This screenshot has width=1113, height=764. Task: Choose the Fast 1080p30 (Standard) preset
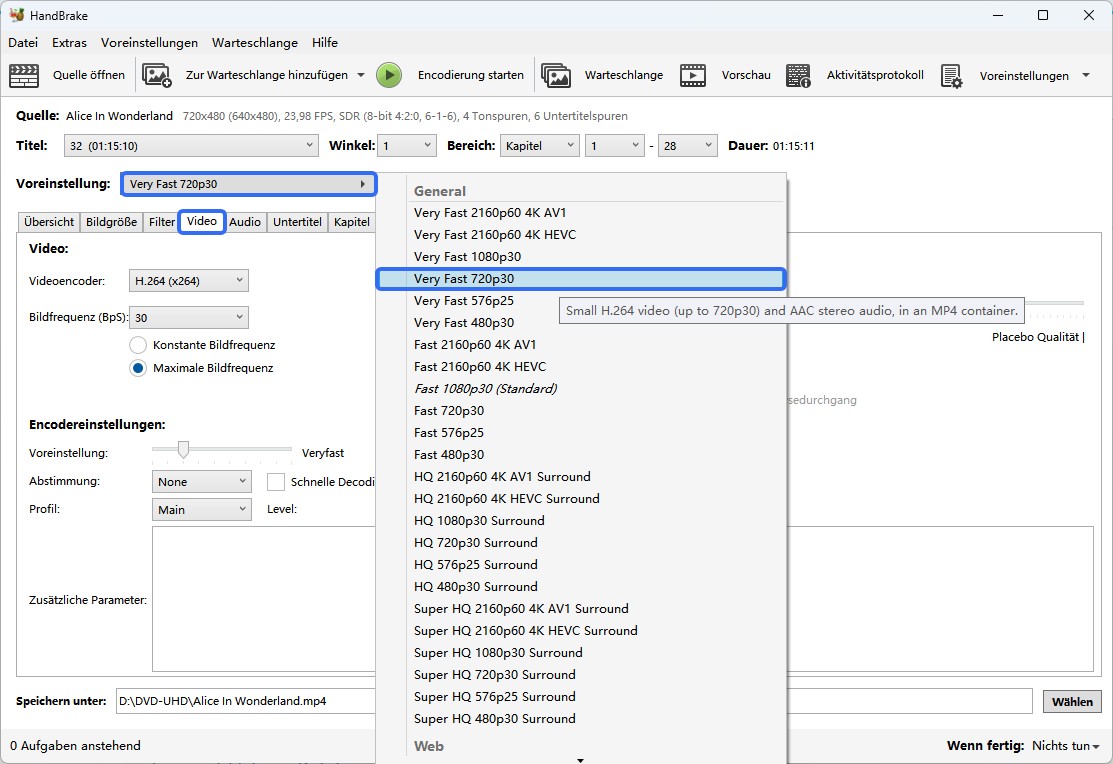[485, 389]
